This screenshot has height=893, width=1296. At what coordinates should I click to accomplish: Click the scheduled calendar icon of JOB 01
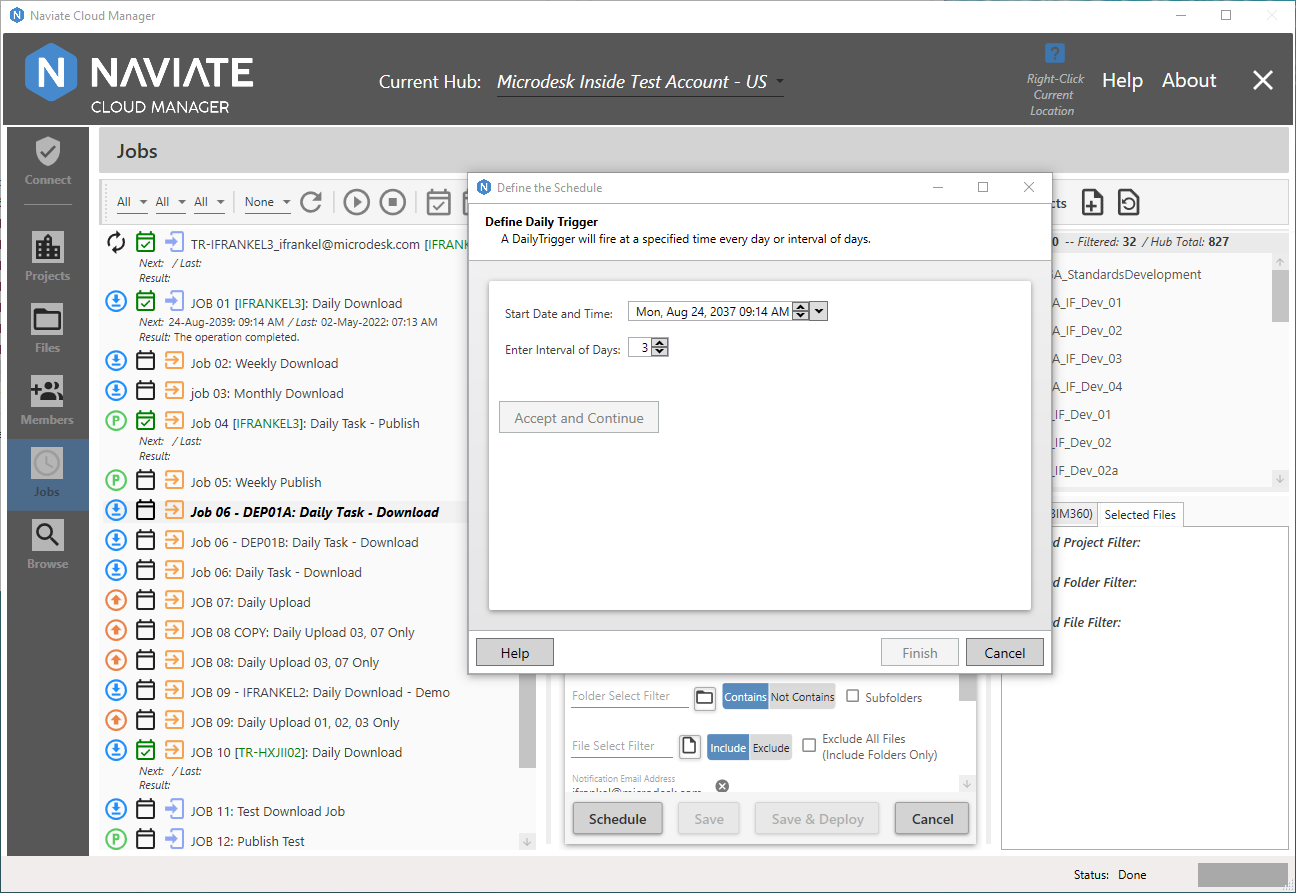(146, 301)
